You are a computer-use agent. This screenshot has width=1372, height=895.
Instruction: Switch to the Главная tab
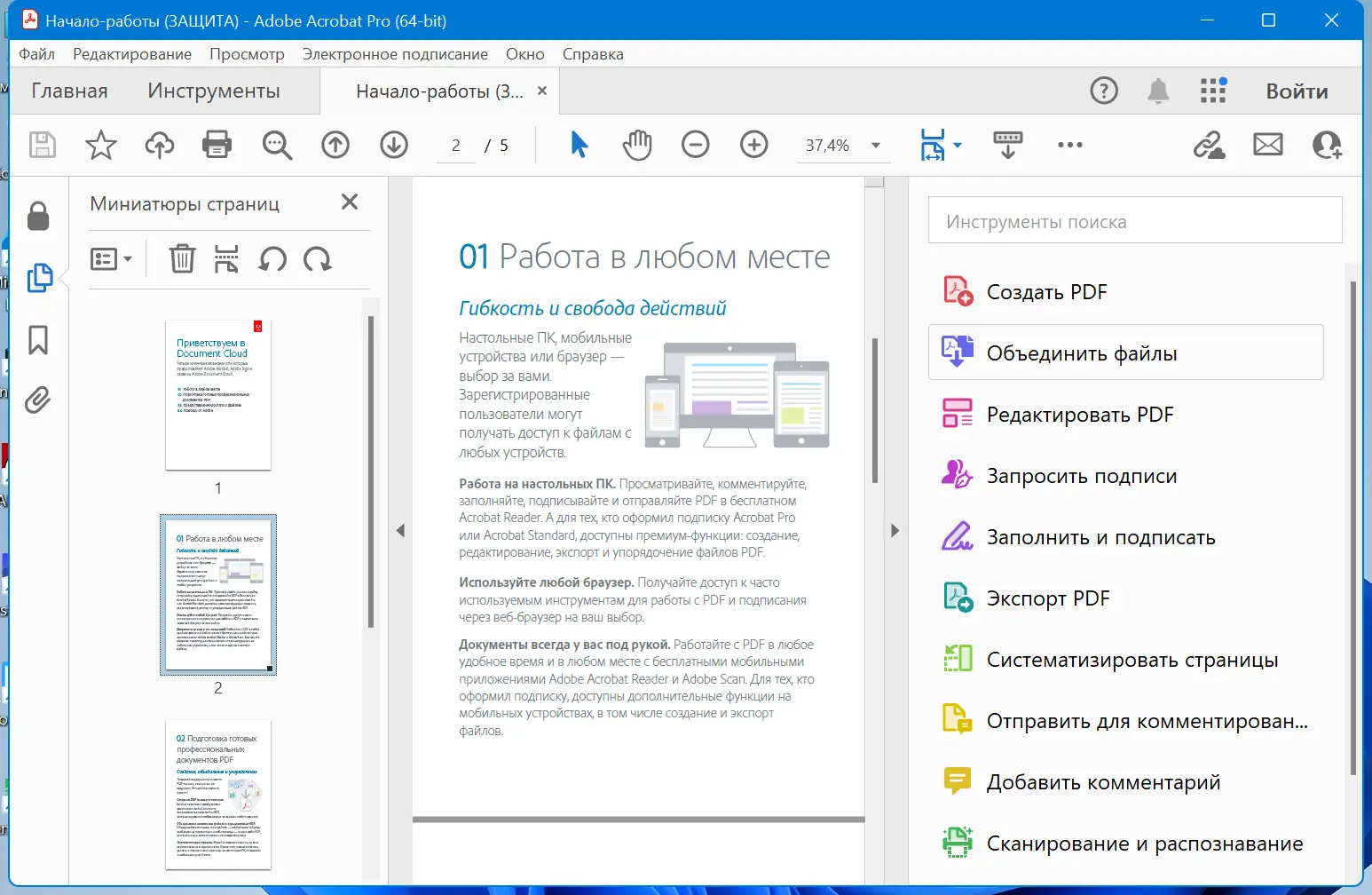click(69, 91)
